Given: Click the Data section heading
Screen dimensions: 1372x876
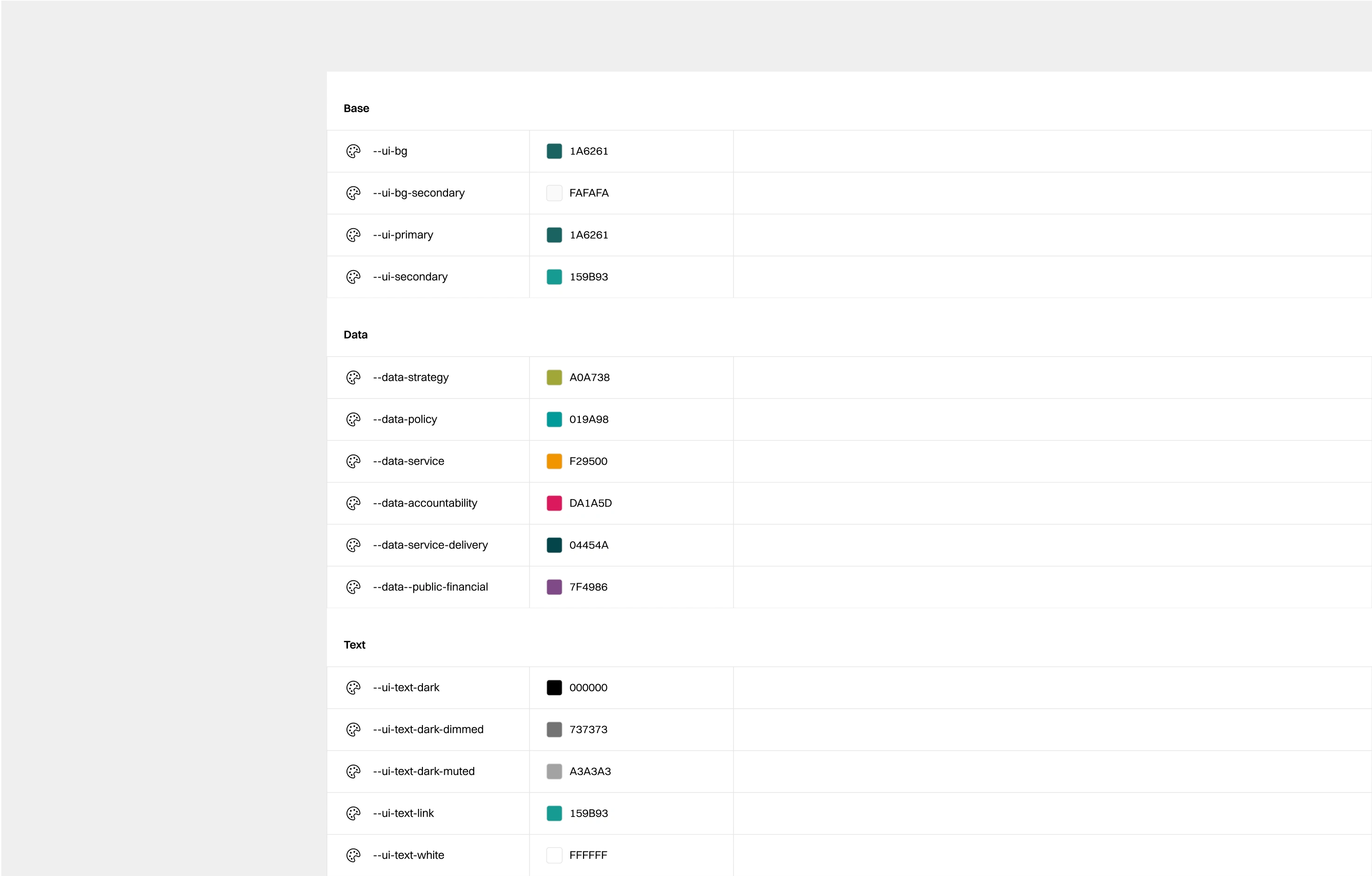Looking at the screenshot, I should click(x=354, y=334).
